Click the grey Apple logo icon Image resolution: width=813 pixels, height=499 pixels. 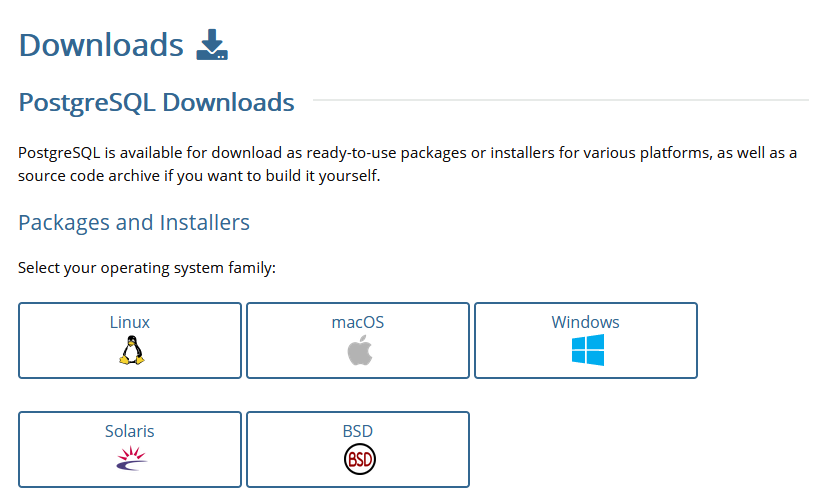(x=358, y=351)
